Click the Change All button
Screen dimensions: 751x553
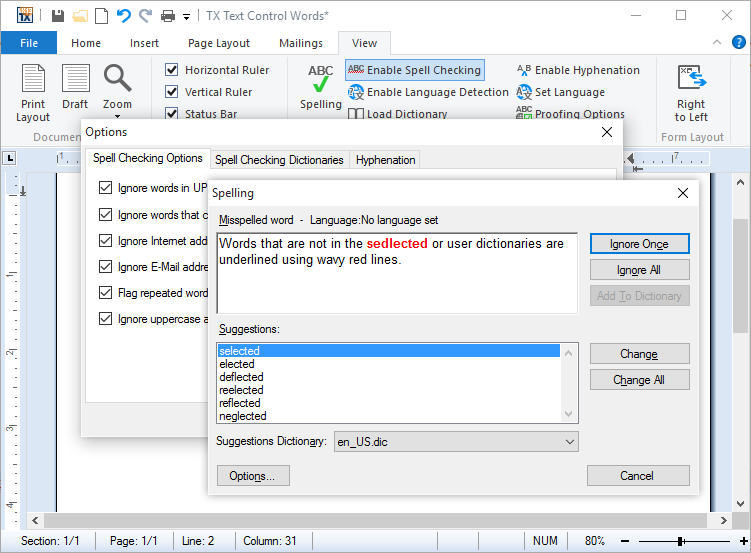pos(638,380)
